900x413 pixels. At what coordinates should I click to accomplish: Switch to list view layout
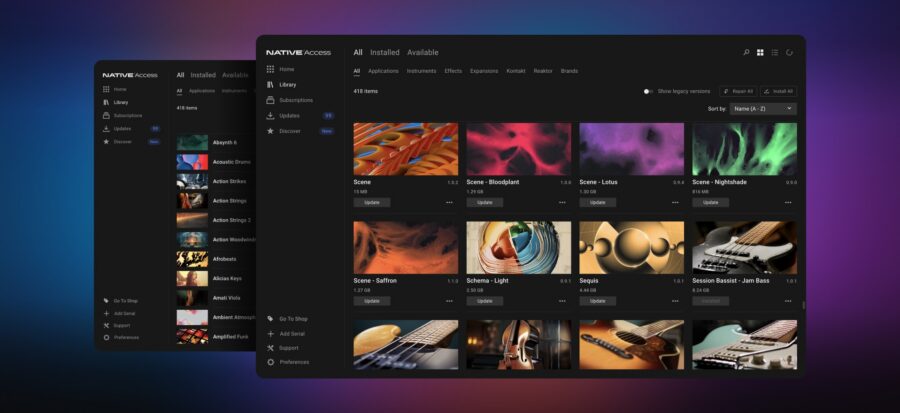coord(775,52)
